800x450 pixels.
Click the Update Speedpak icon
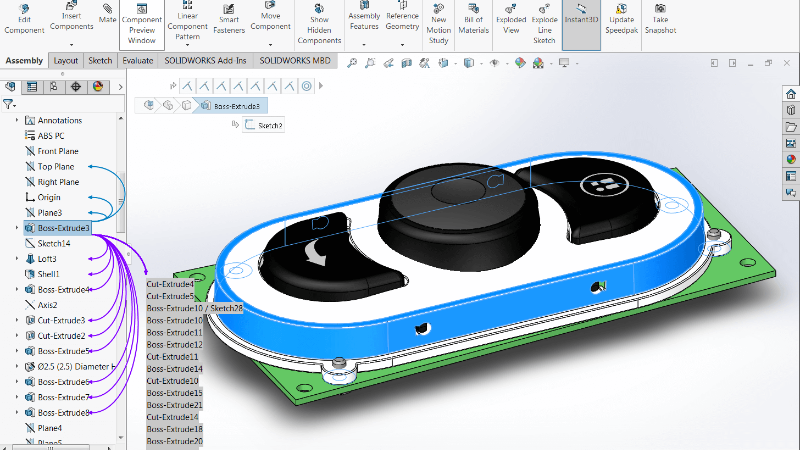(x=619, y=22)
